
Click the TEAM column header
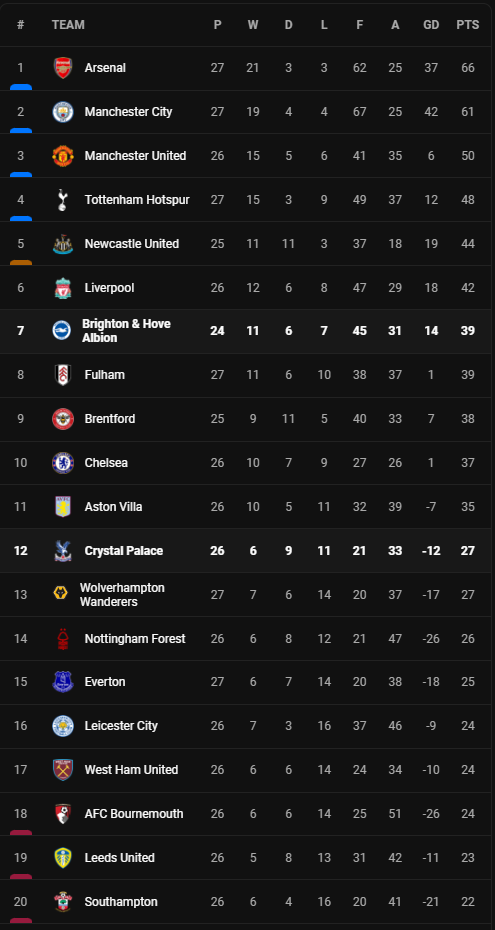tap(68, 25)
